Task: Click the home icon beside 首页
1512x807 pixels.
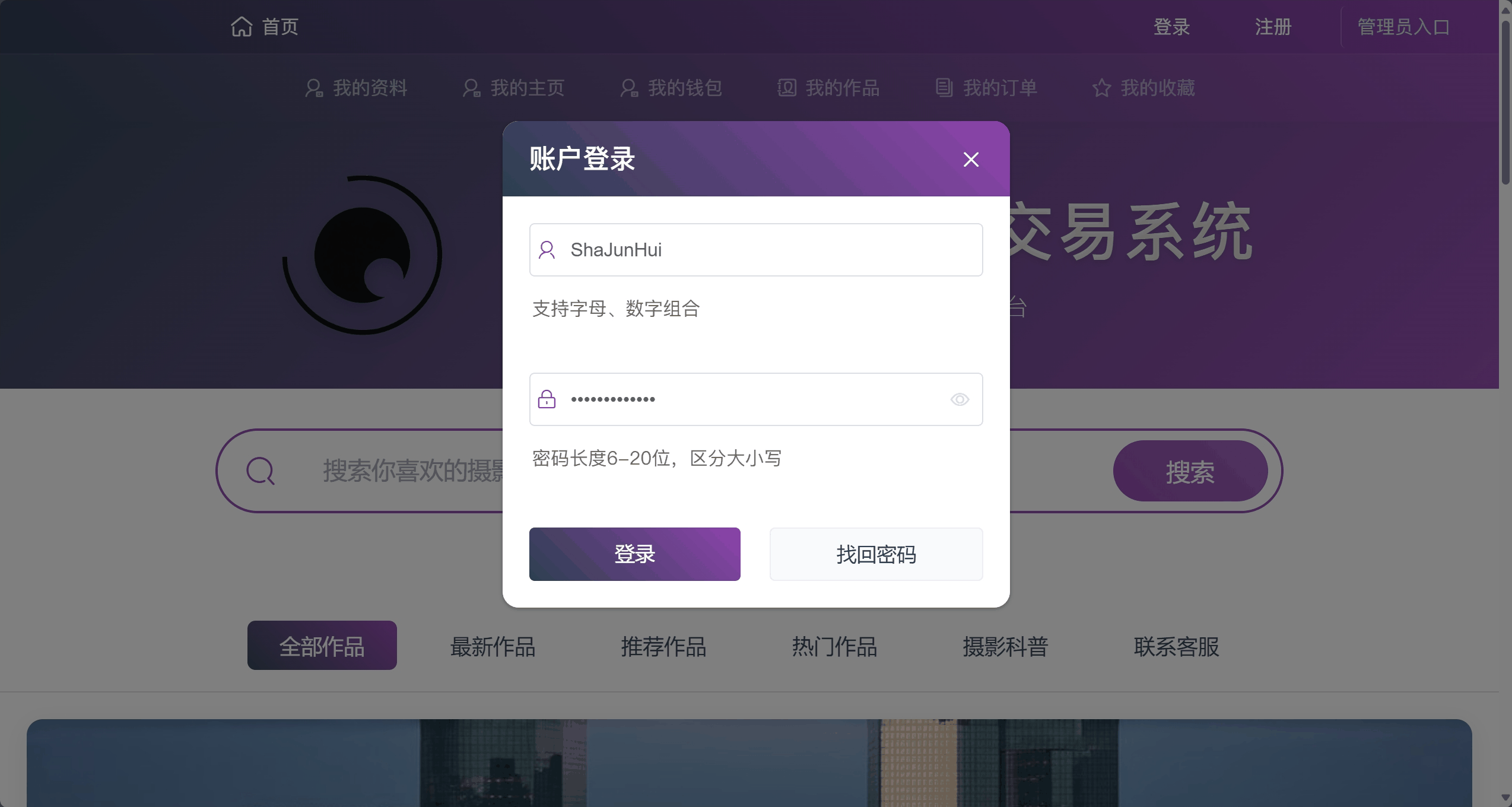Action: [242, 27]
